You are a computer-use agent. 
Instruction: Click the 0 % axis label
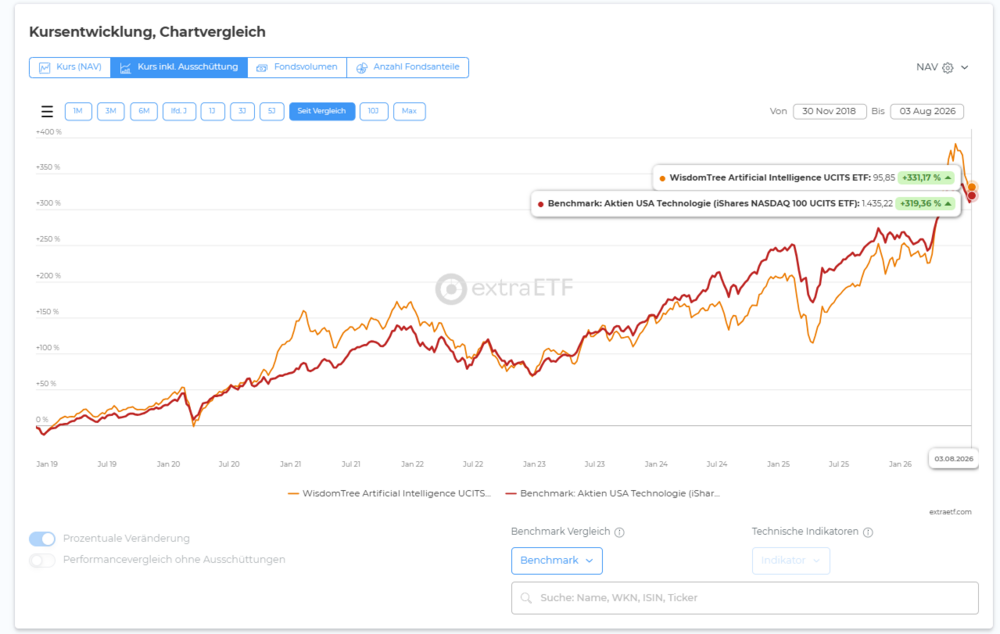42,420
